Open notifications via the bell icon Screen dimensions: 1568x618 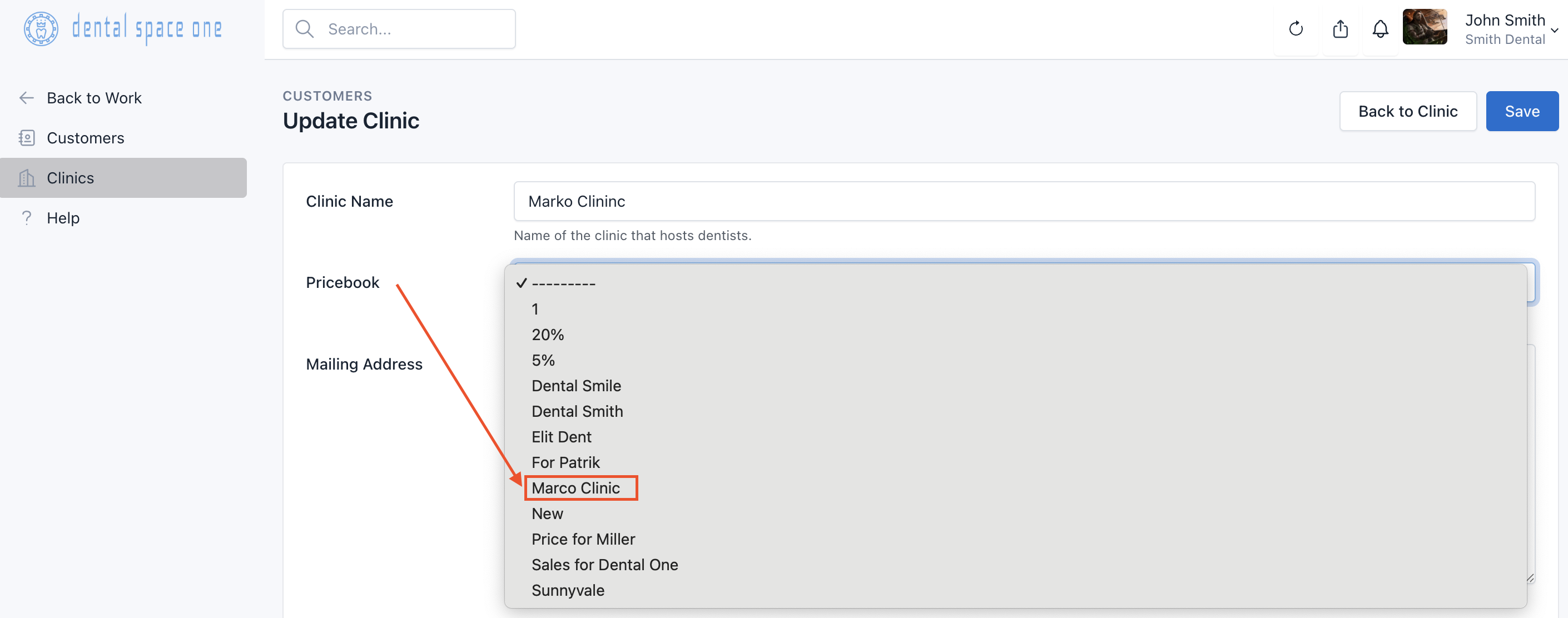coord(1381,28)
